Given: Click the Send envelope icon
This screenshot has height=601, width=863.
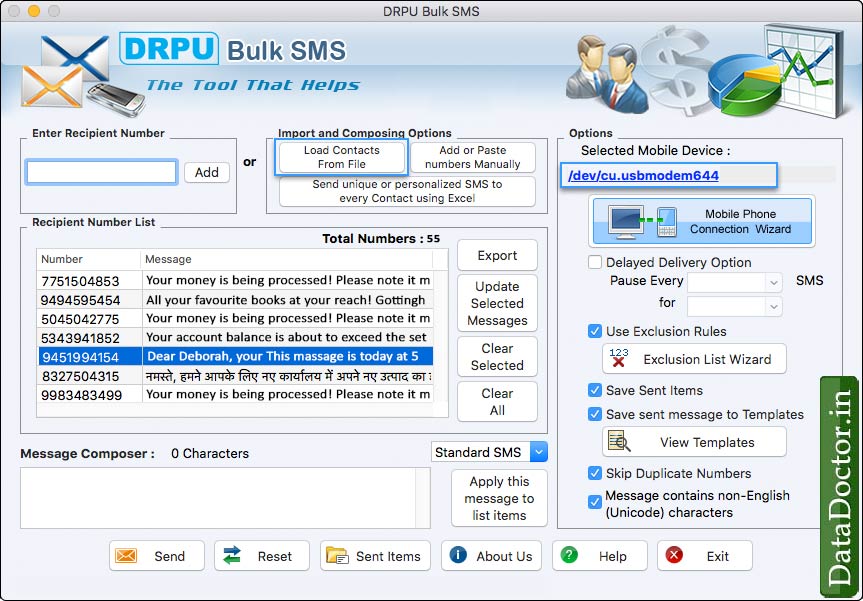Looking at the screenshot, I should click(126, 556).
